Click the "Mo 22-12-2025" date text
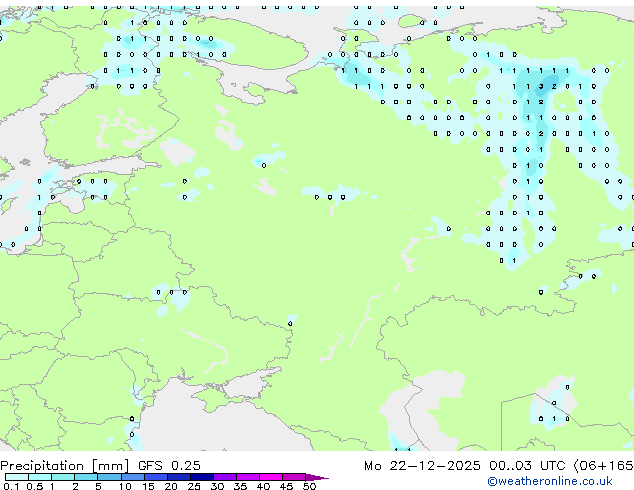 tap(422, 466)
